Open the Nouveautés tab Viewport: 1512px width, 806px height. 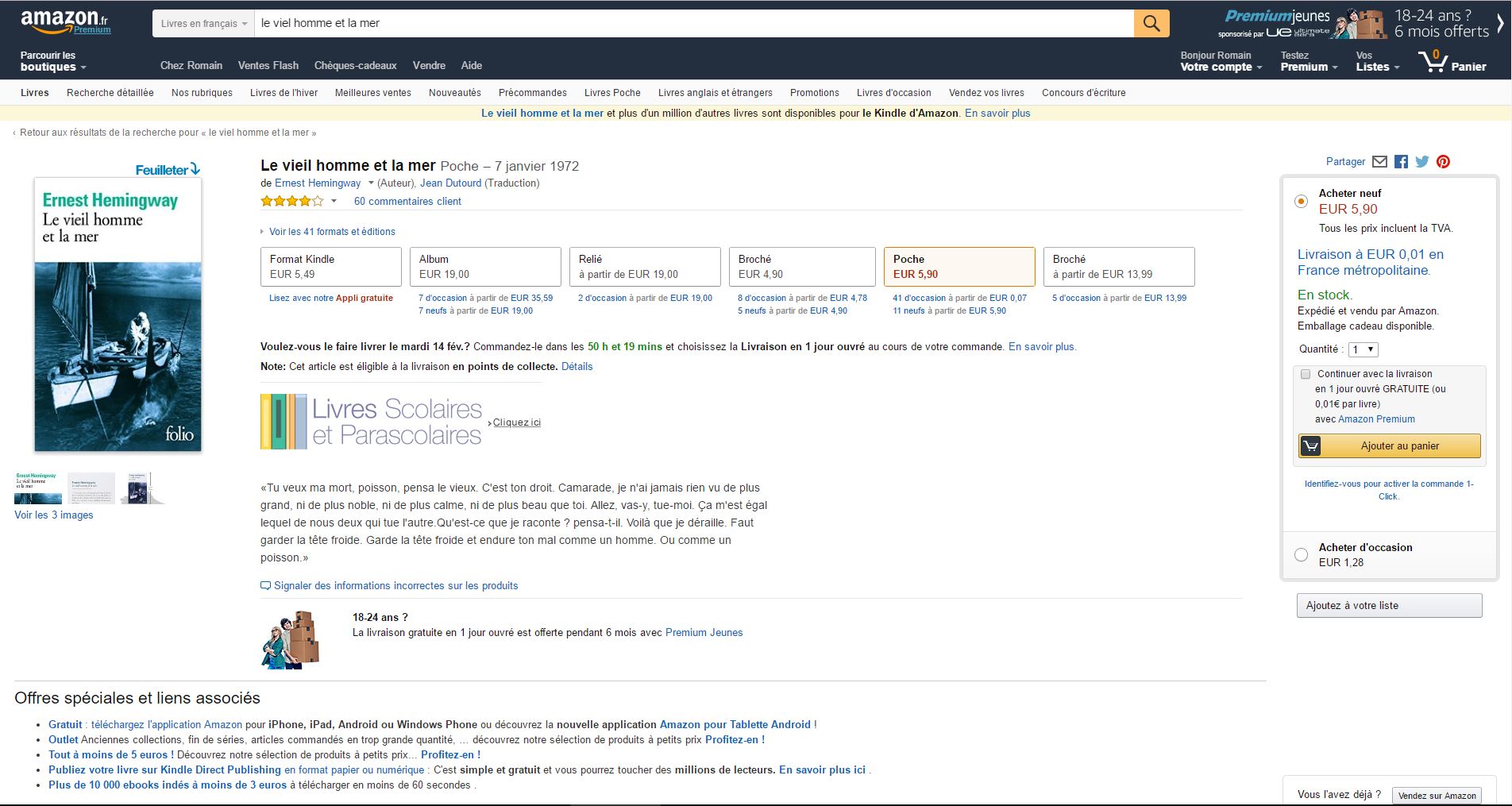pyautogui.click(x=455, y=93)
